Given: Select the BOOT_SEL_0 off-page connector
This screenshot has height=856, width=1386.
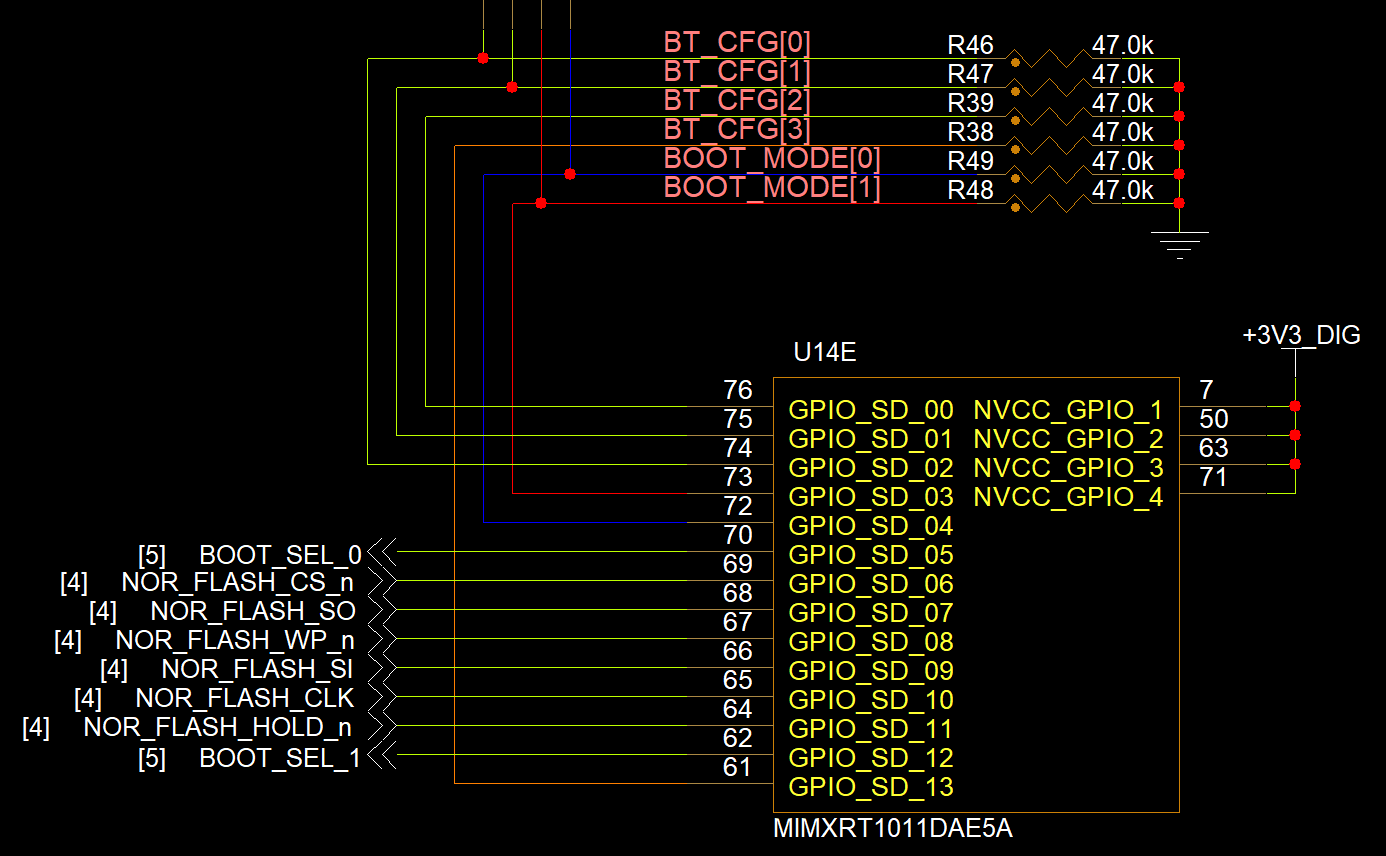Looking at the screenshot, I should pos(382,551).
